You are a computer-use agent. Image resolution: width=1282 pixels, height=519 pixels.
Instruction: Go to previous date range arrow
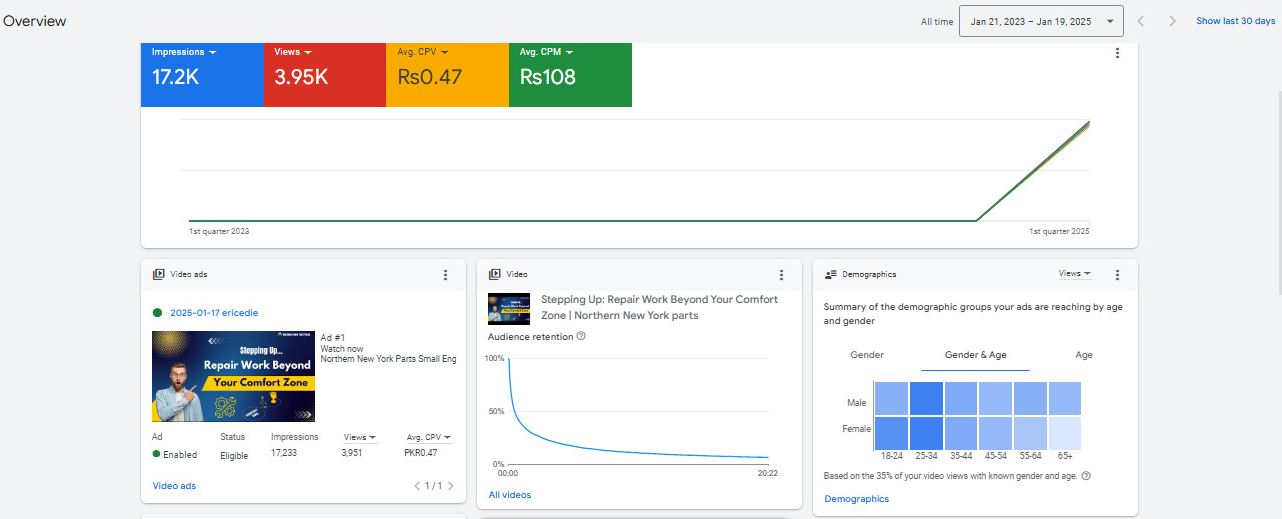[1141, 21]
